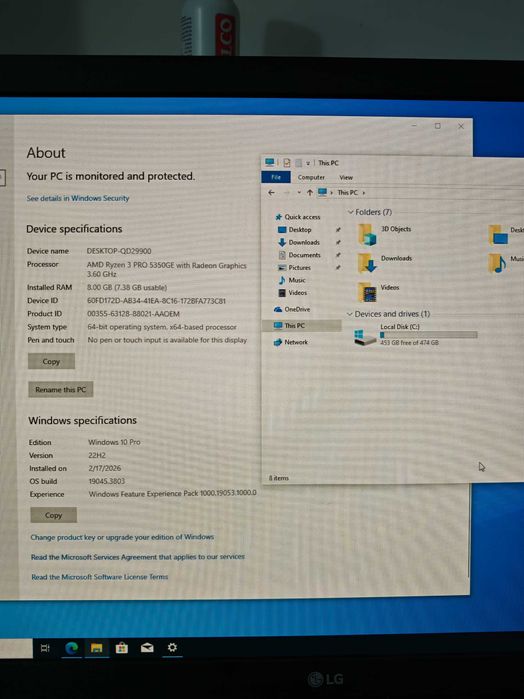Open Task View on the taskbar

[x=45, y=648]
